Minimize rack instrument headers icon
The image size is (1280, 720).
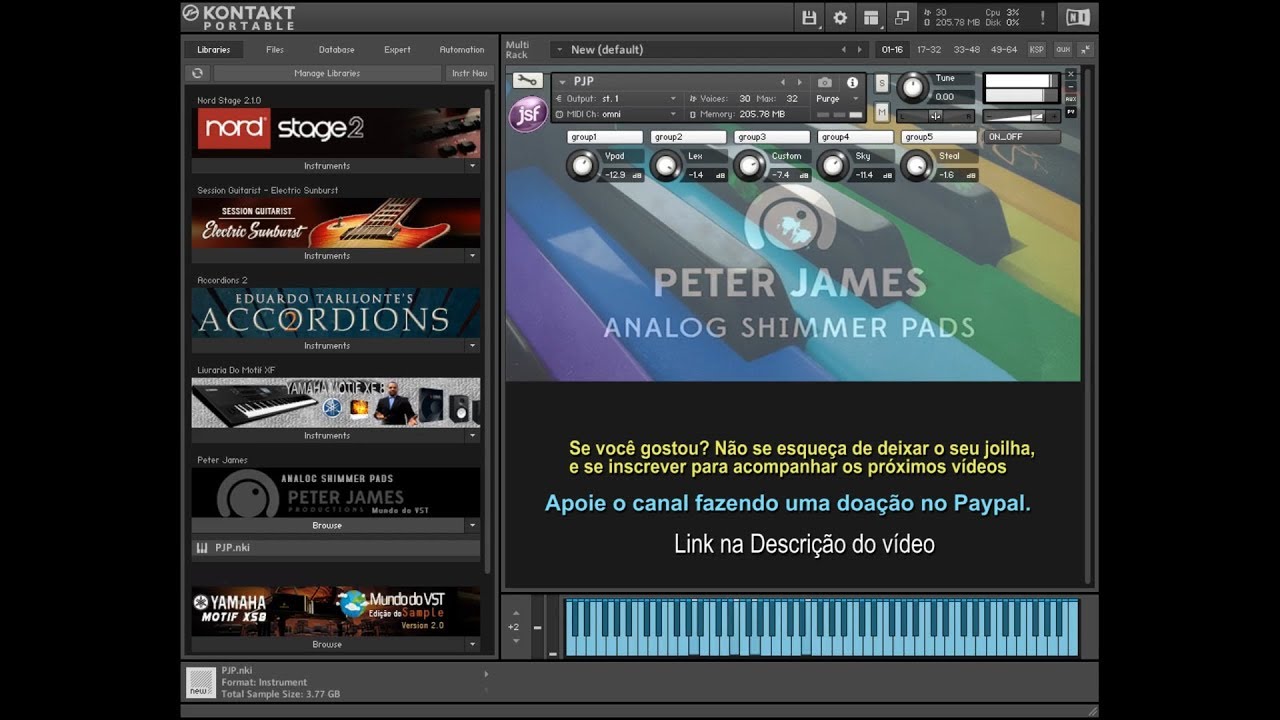(x=1086, y=49)
